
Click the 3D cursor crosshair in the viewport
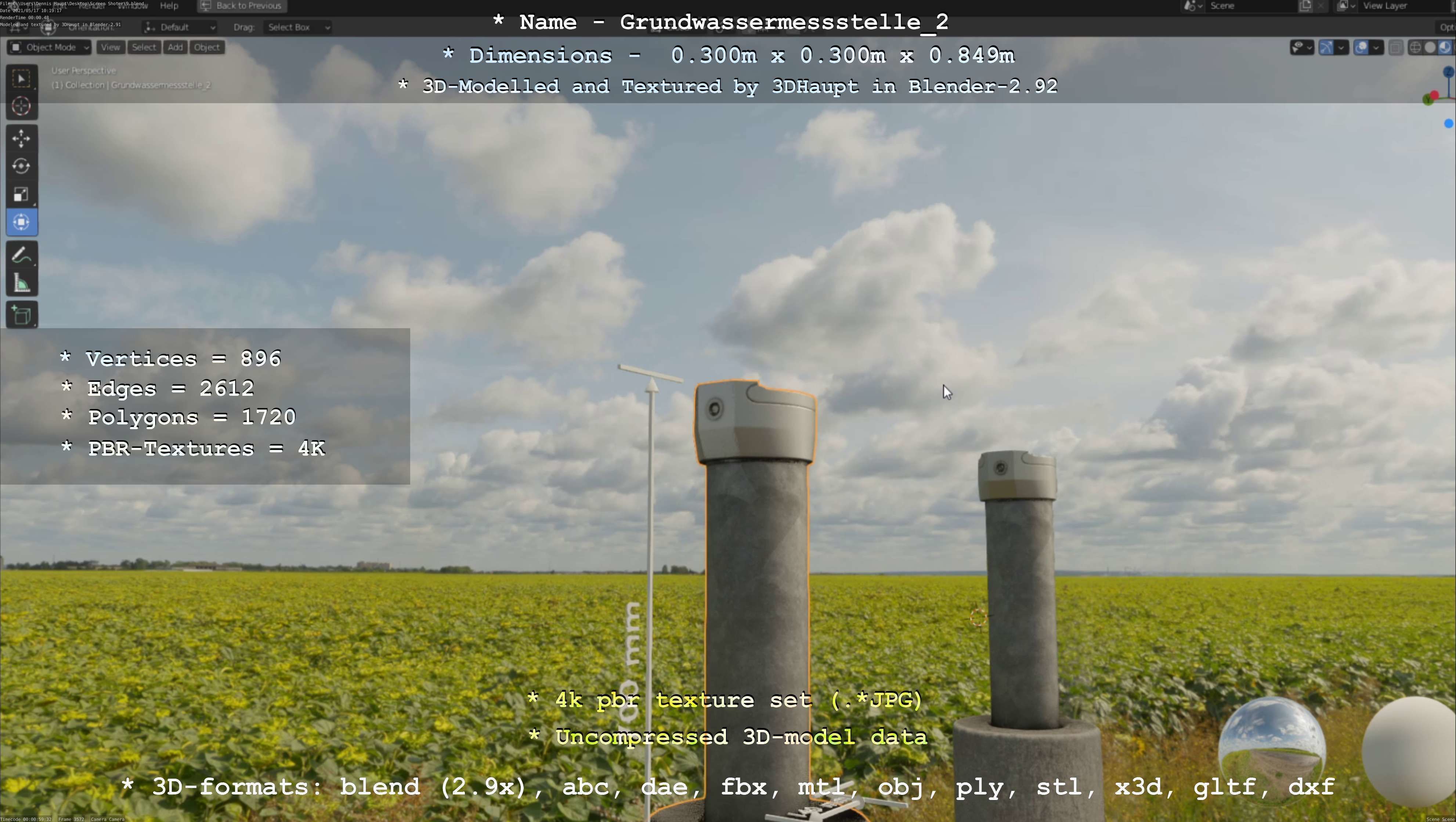(978, 617)
